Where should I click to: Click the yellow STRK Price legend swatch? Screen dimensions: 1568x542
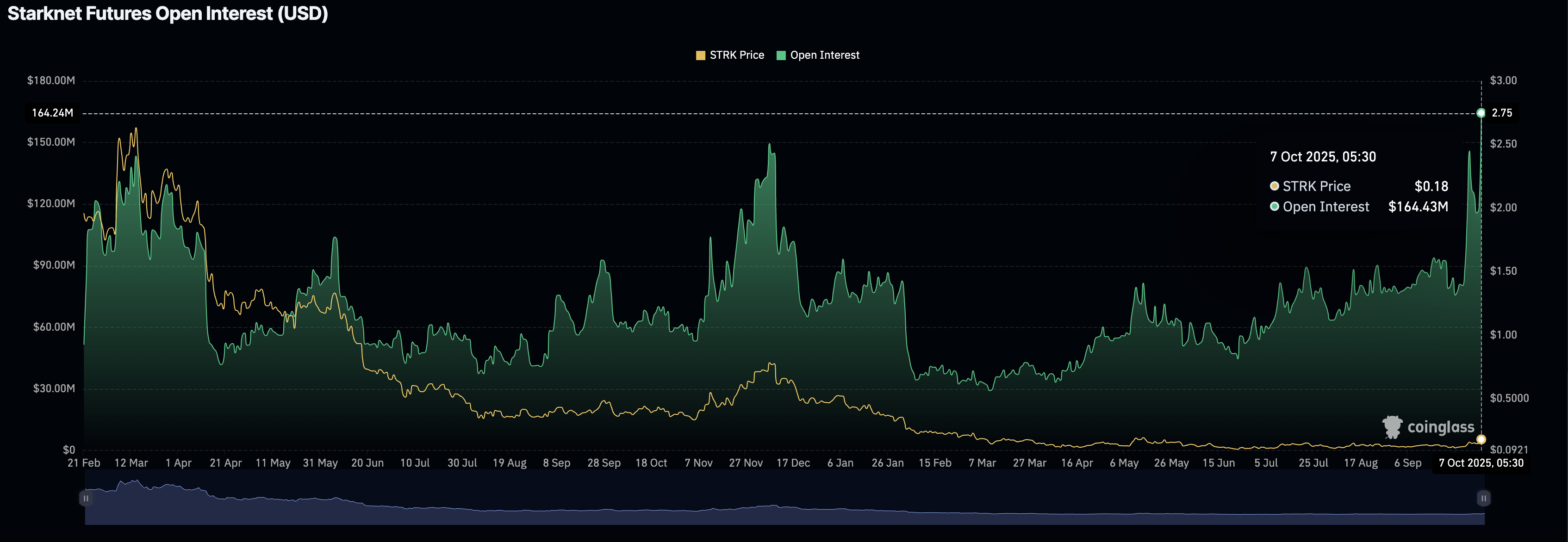701,55
